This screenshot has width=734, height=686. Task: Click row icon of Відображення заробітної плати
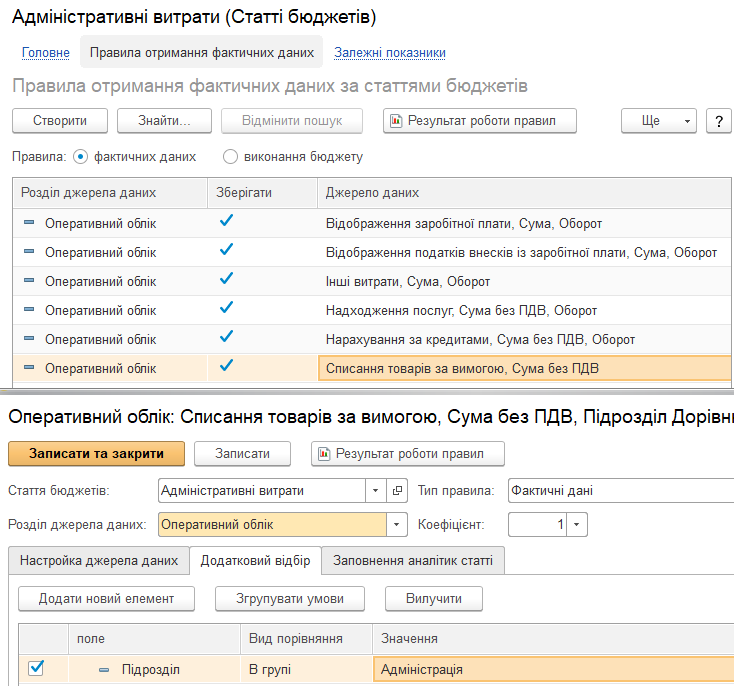29,223
